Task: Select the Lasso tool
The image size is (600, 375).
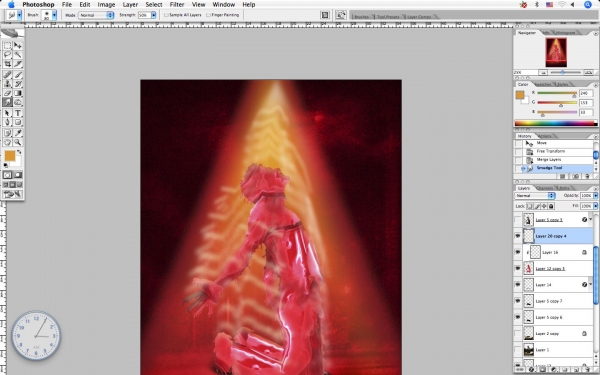Action: point(7,55)
